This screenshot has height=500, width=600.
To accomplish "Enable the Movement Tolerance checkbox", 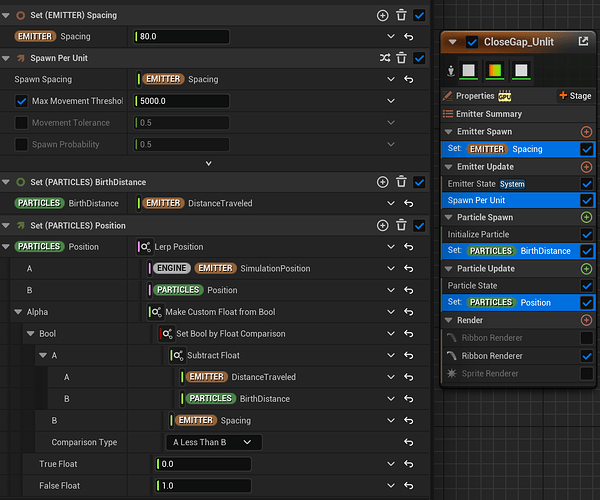I will pos(21,123).
